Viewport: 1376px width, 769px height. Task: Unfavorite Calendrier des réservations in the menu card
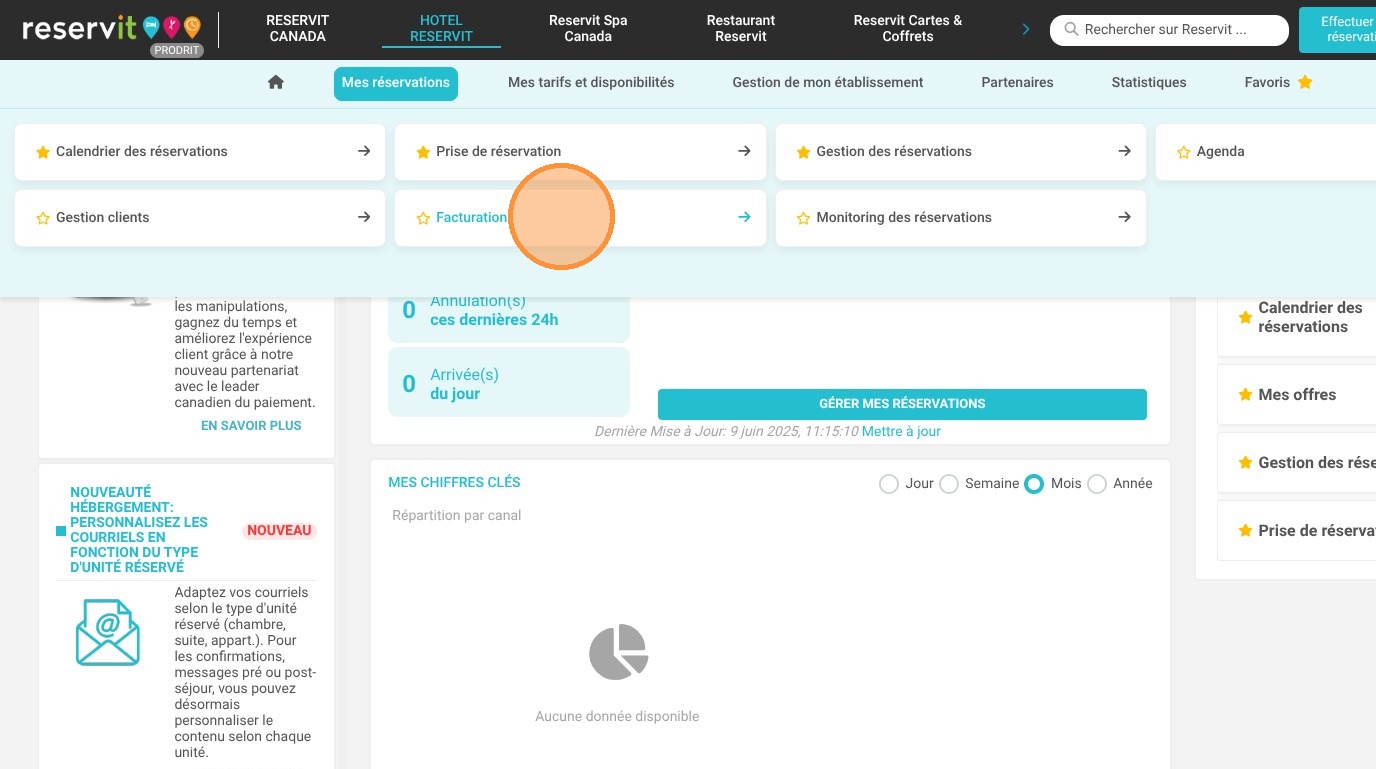pyautogui.click(x=43, y=152)
